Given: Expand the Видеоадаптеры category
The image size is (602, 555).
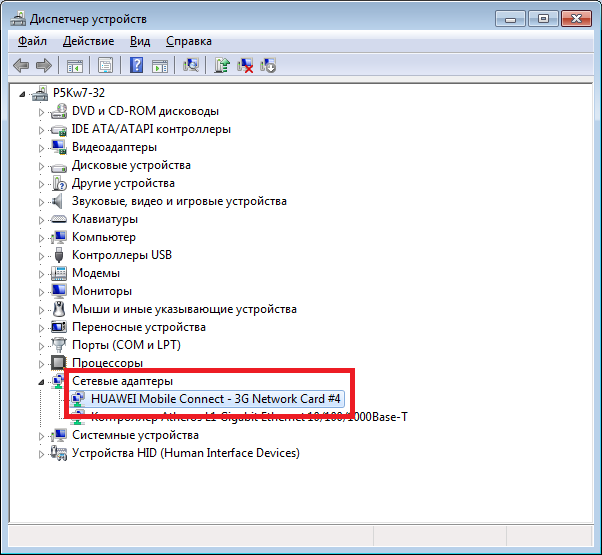Looking at the screenshot, I should (x=42, y=148).
